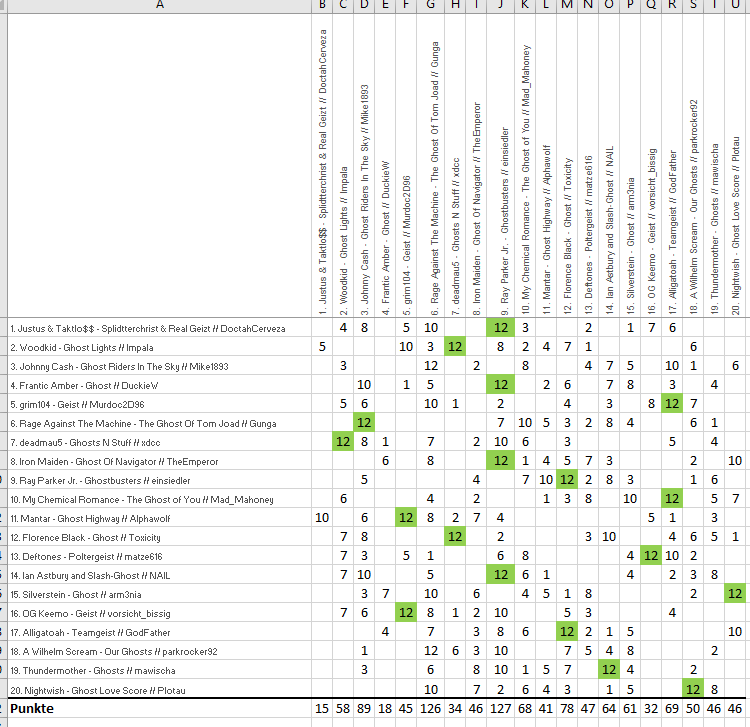The height and width of the screenshot is (727, 750).
Task: Click row label '16. OG Keemo - Geist // vorsicht_bissig'
Action: (x=90, y=614)
